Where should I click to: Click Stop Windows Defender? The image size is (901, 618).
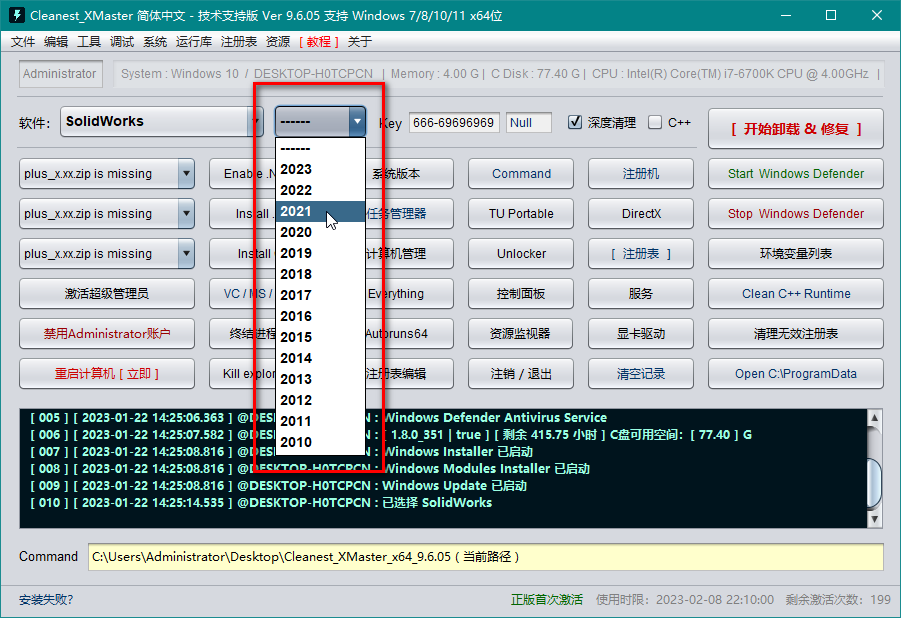pyautogui.click(x=795, y=213)
